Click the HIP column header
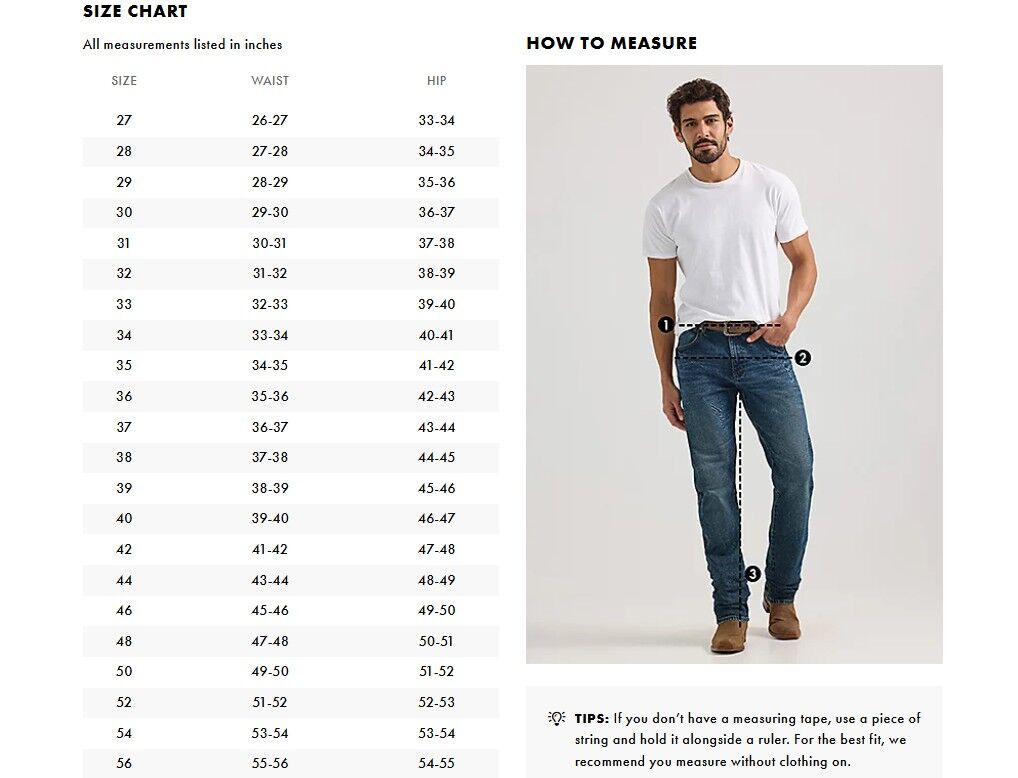Viewport: 1018px width, 778px height. (436, 81)
